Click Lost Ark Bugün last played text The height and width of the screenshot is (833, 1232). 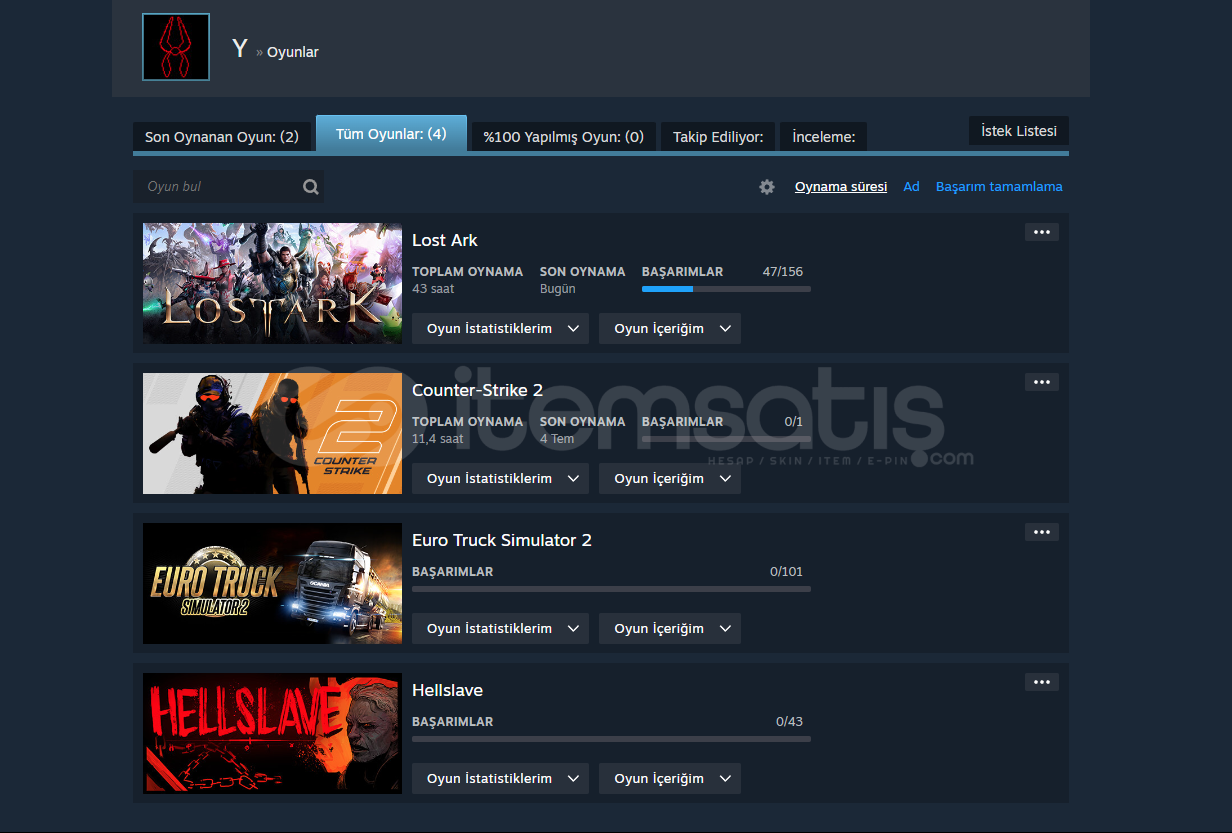point(558,289)
